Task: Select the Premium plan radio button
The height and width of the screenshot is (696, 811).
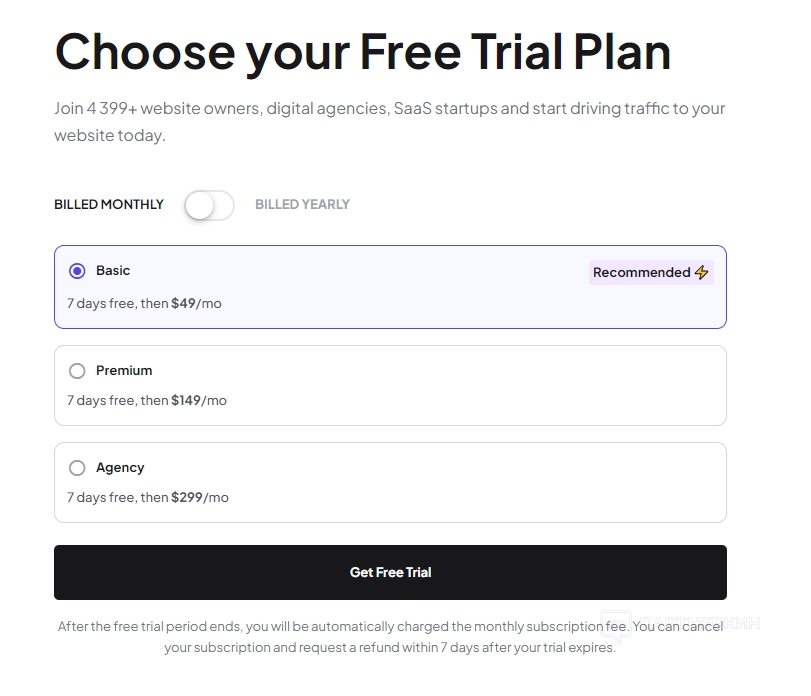Action: 77,371
